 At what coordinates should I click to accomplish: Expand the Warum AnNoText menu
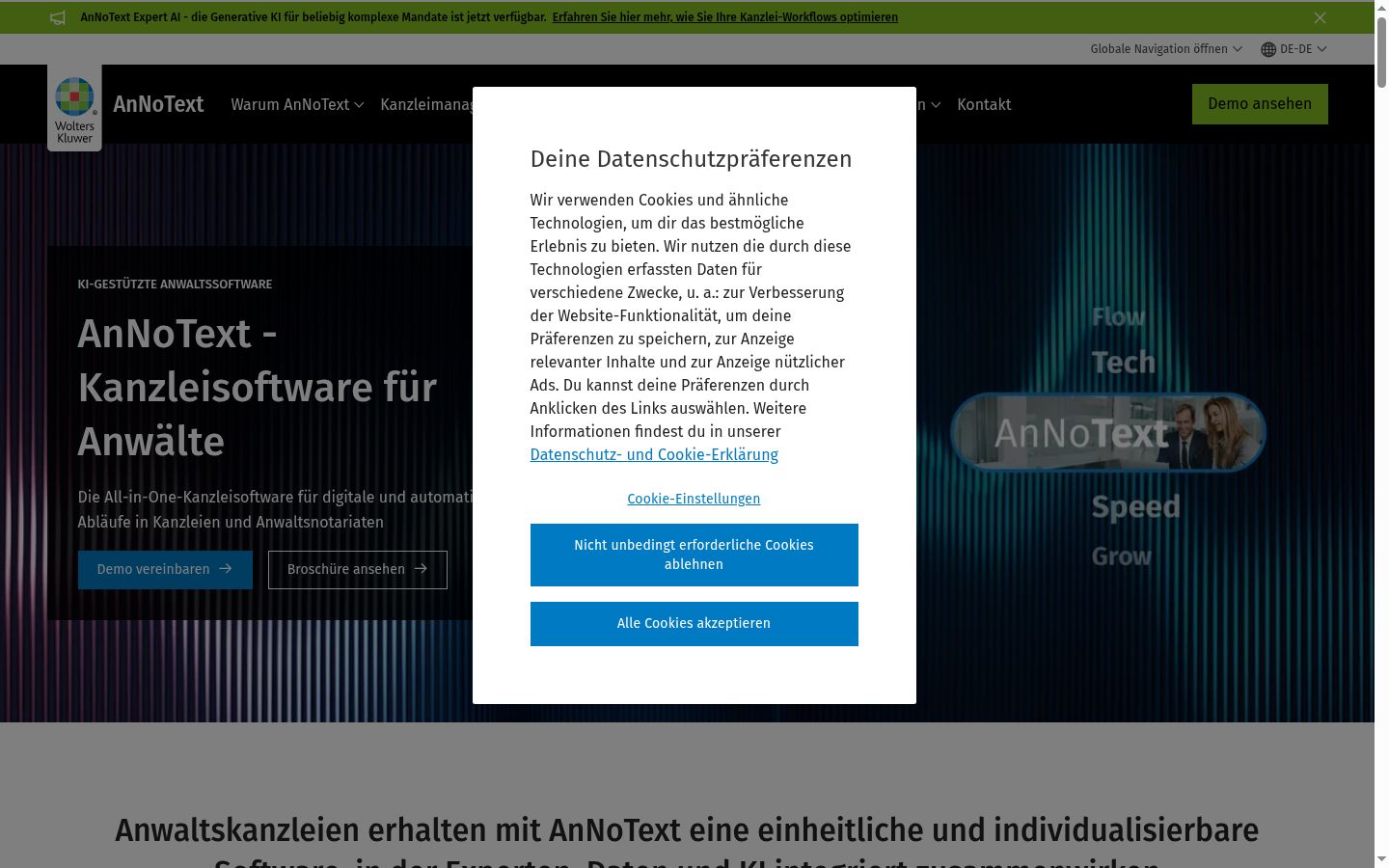point(297,104)
